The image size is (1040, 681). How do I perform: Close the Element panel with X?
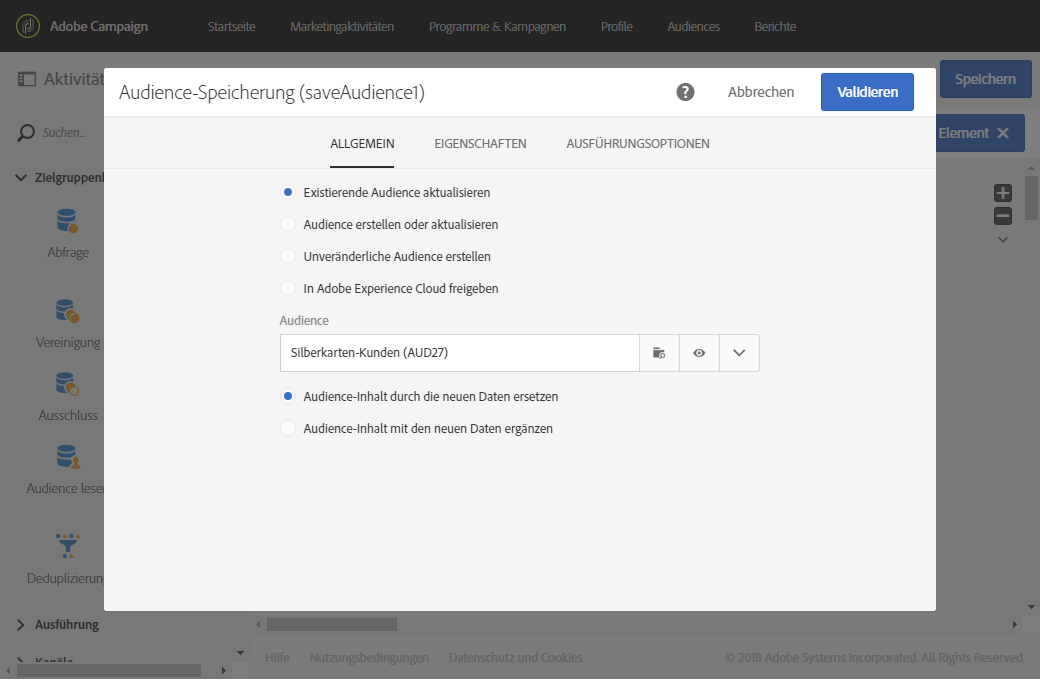point(1003,133)
